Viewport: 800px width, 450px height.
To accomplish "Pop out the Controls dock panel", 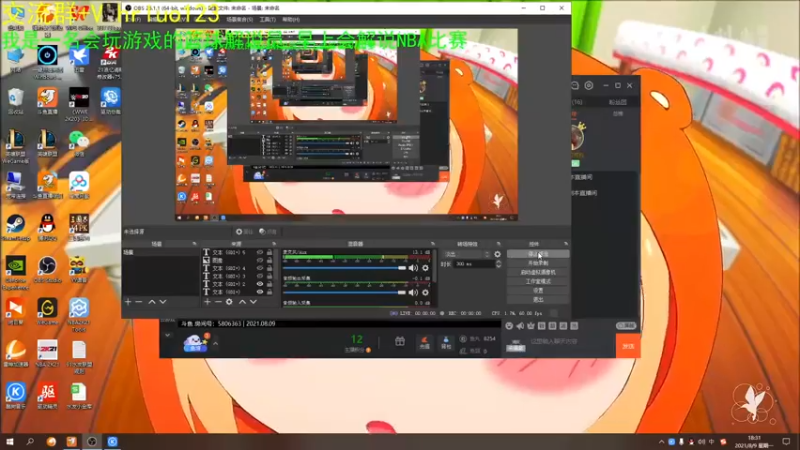I will click(566, 244).
